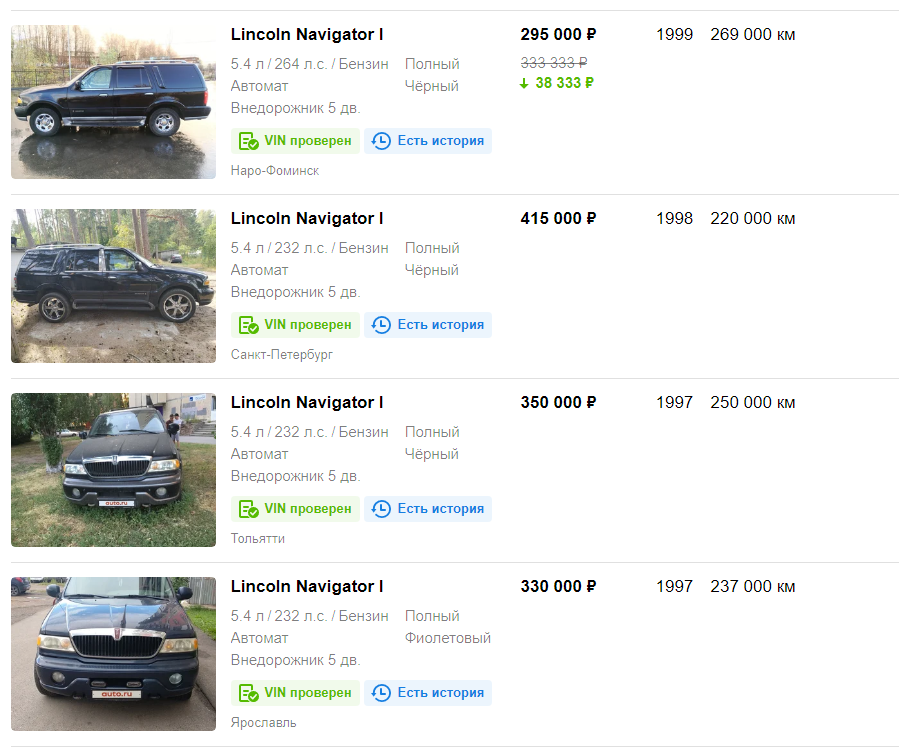The width and height of the screenshot is (919, 754).
Task: Open the 1998 Lincoln Navigator I listing title
Action: point(307,219)
